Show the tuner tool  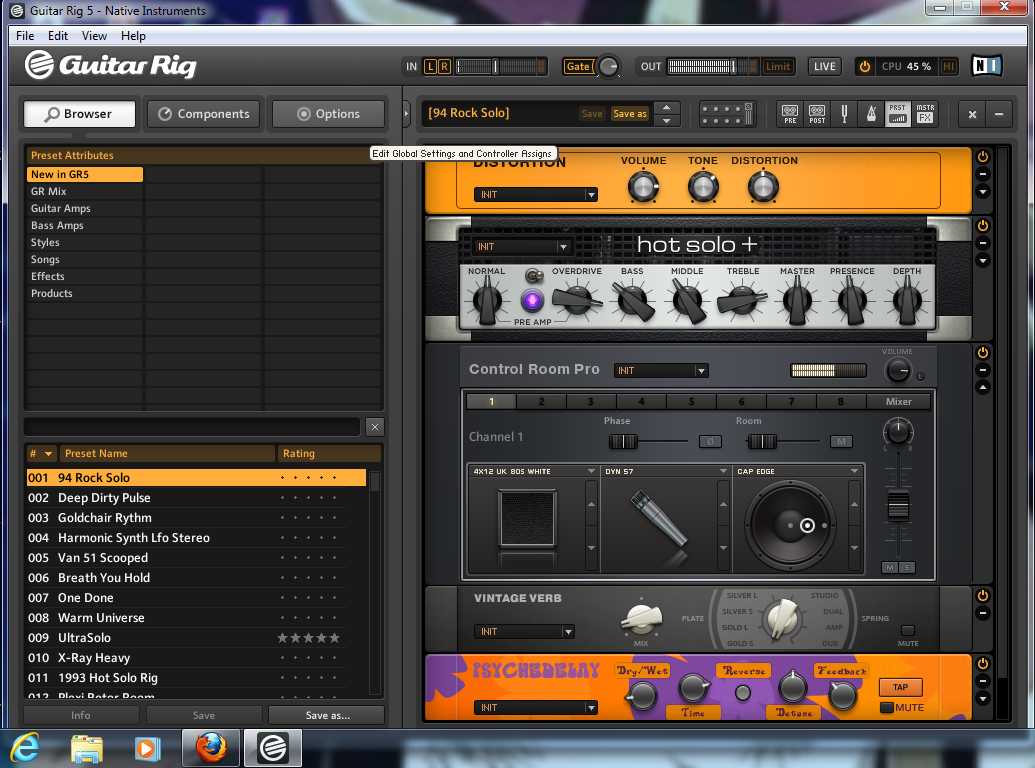[x=844, y=114]
